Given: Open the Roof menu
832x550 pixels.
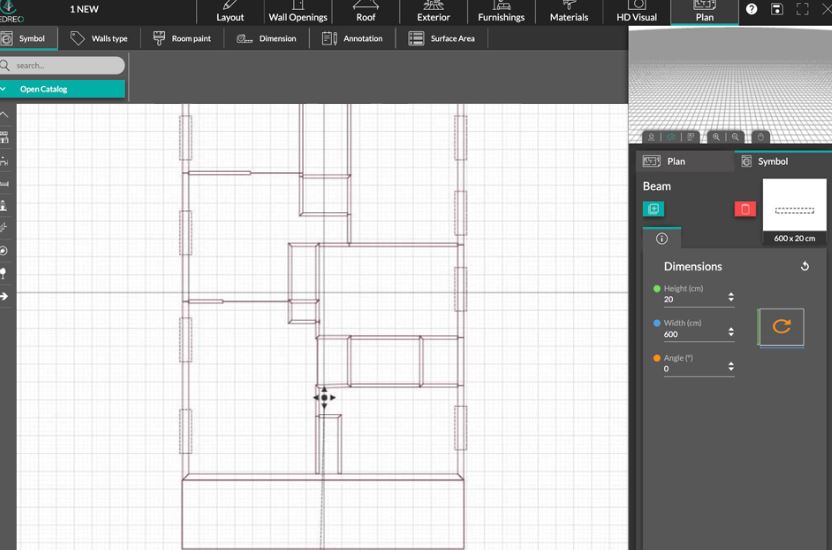Looking at the screenshot, I should point(366,12).
